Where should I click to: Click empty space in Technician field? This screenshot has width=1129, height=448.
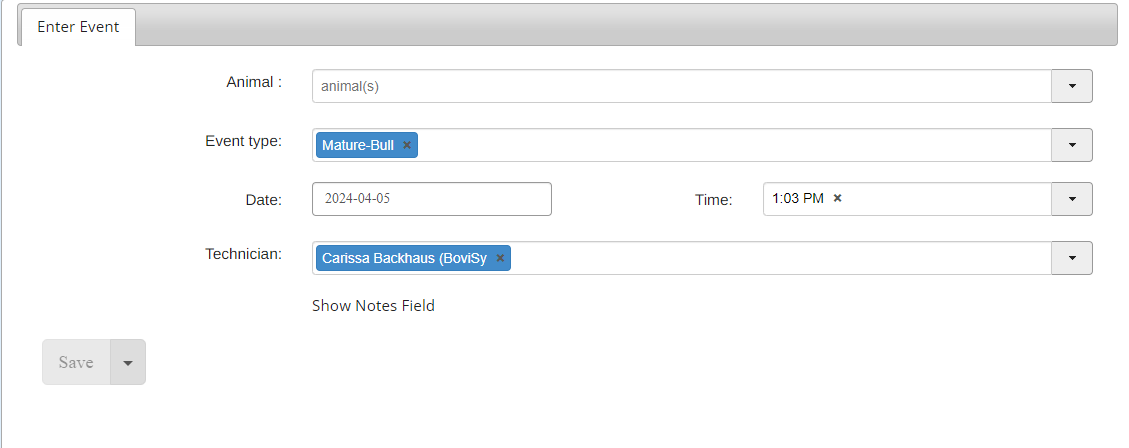pos(780,258)
